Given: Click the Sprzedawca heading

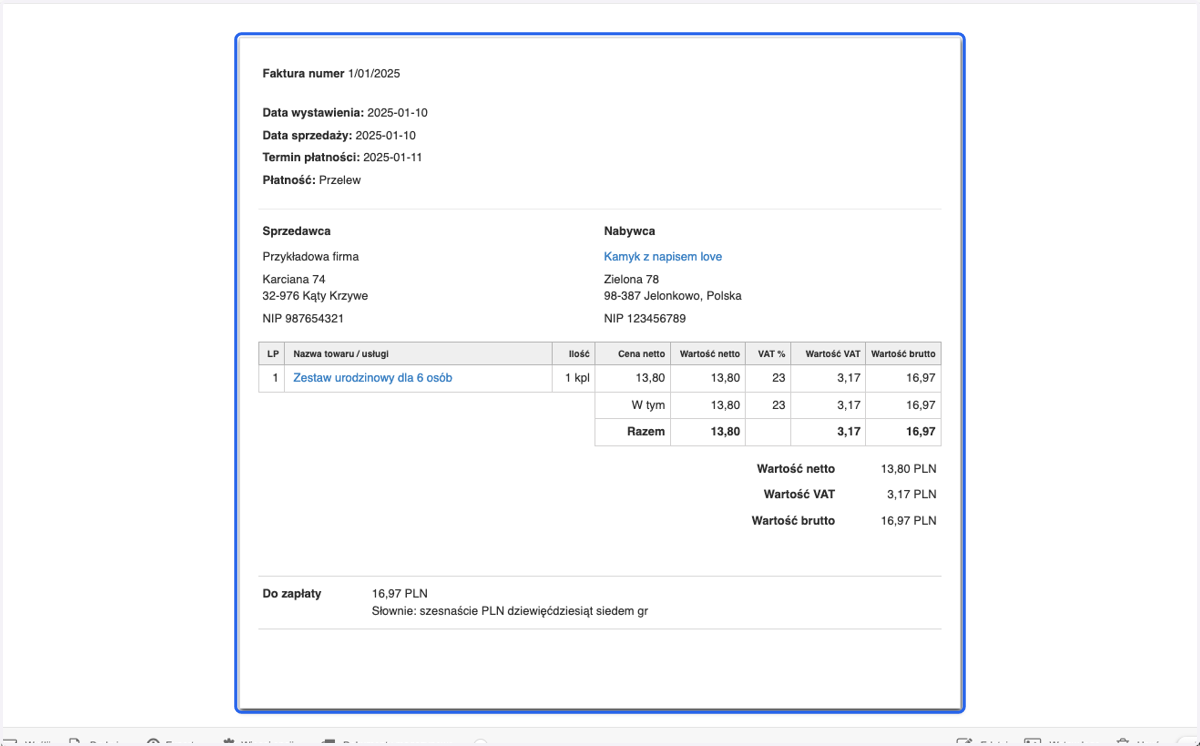Looking at the screenshot, I should 297,231.
